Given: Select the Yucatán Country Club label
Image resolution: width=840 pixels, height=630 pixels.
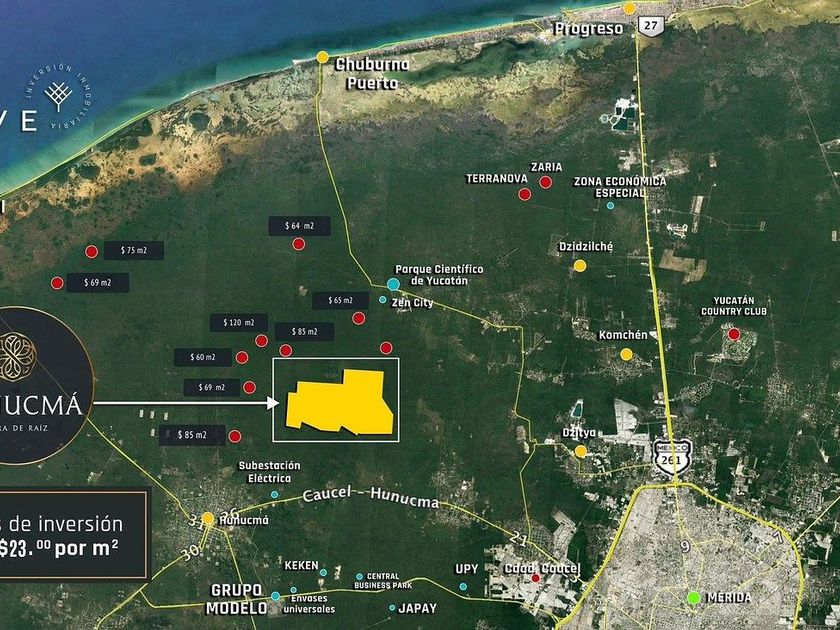Looking at the screenshot, I should pos(734,306).
